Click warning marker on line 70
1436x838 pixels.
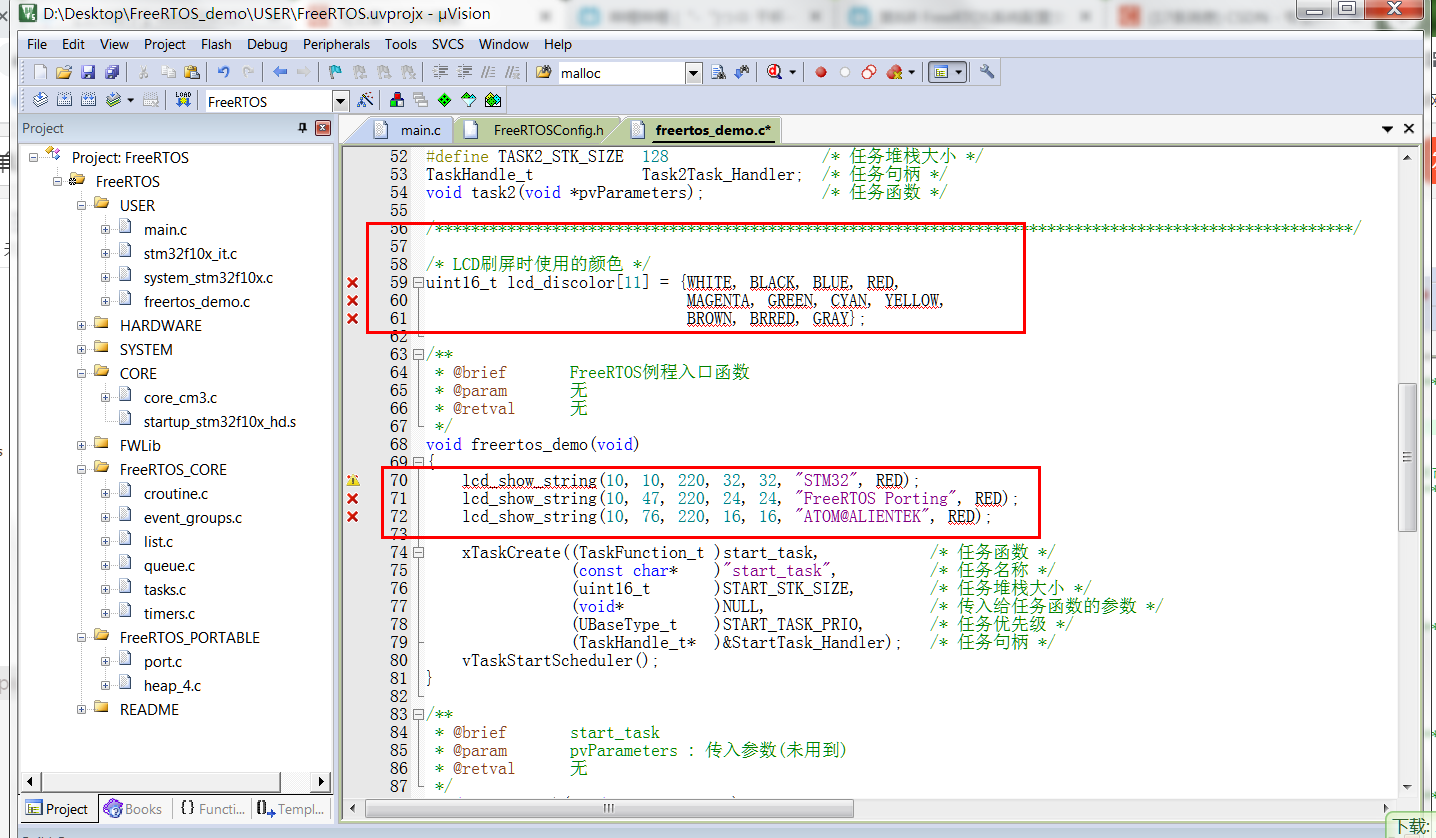(352, 481)
